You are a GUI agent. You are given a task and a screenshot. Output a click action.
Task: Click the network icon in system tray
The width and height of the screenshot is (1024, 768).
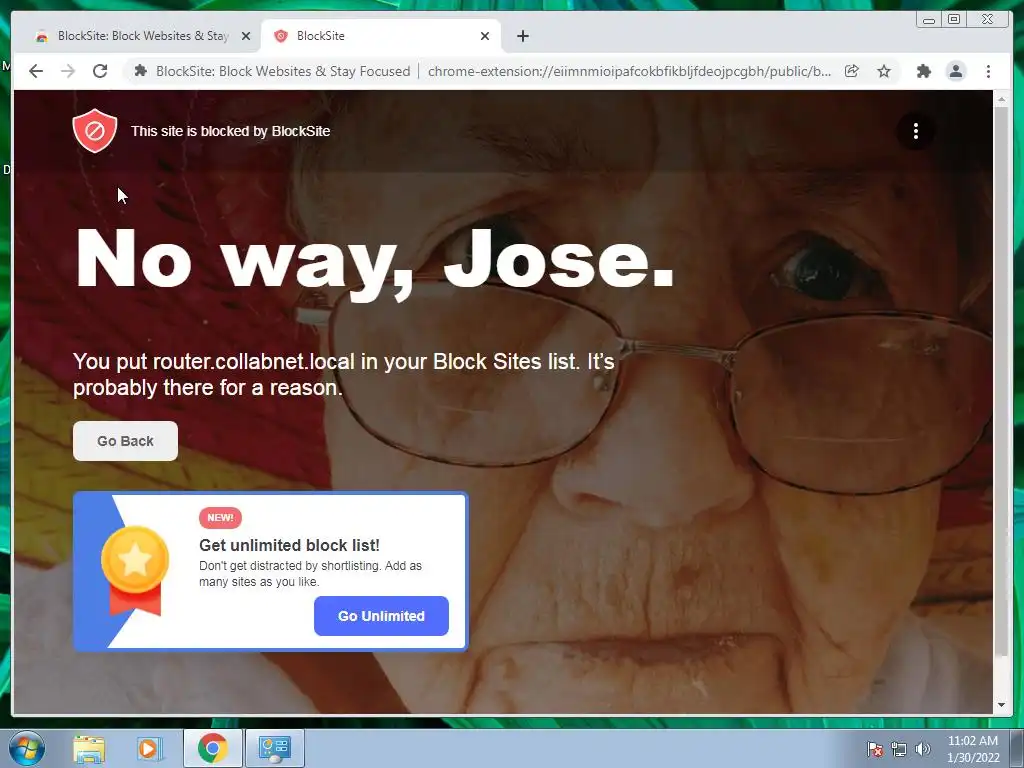(x=899, y=749)
